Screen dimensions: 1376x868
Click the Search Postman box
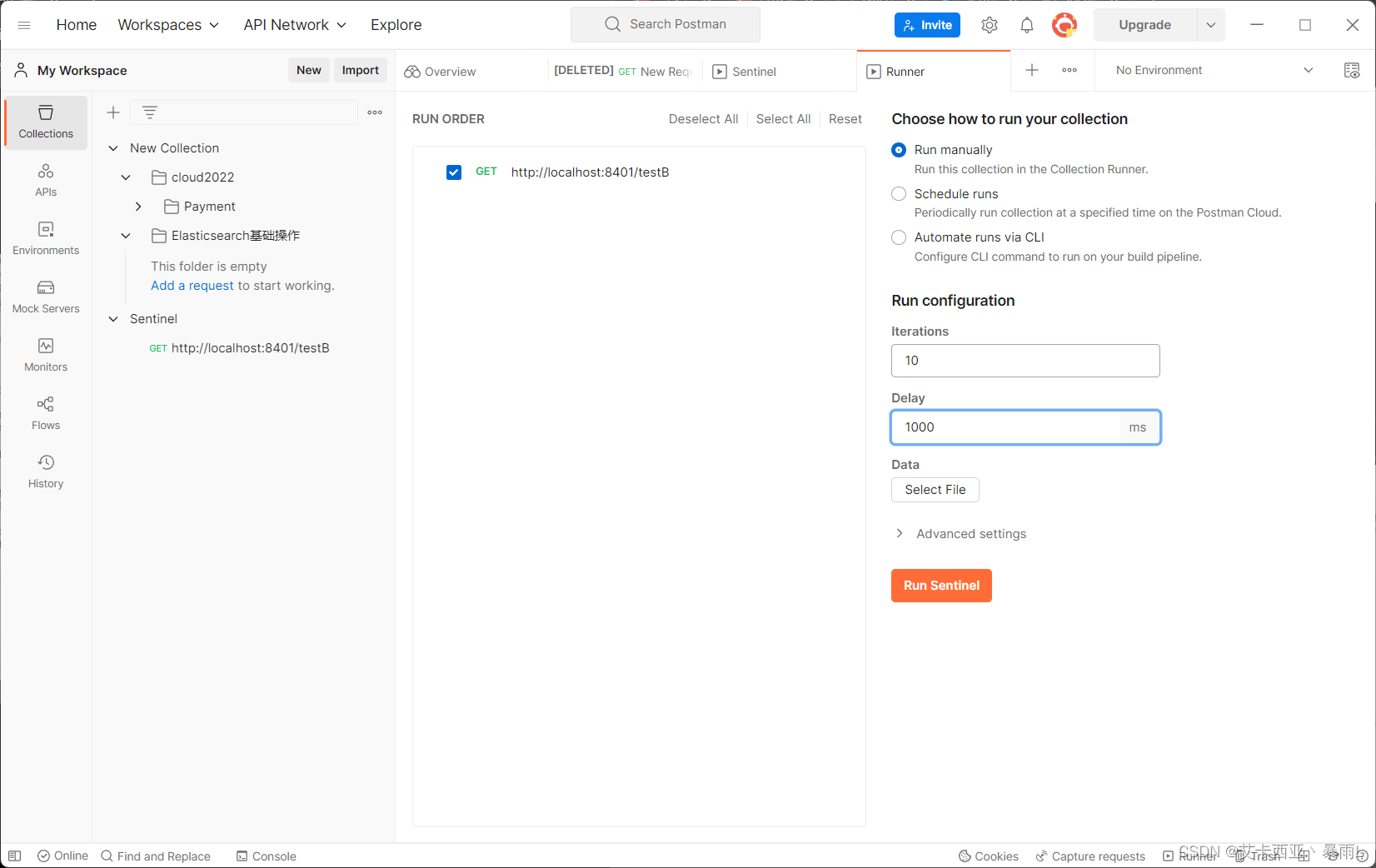tap(666, 24)
